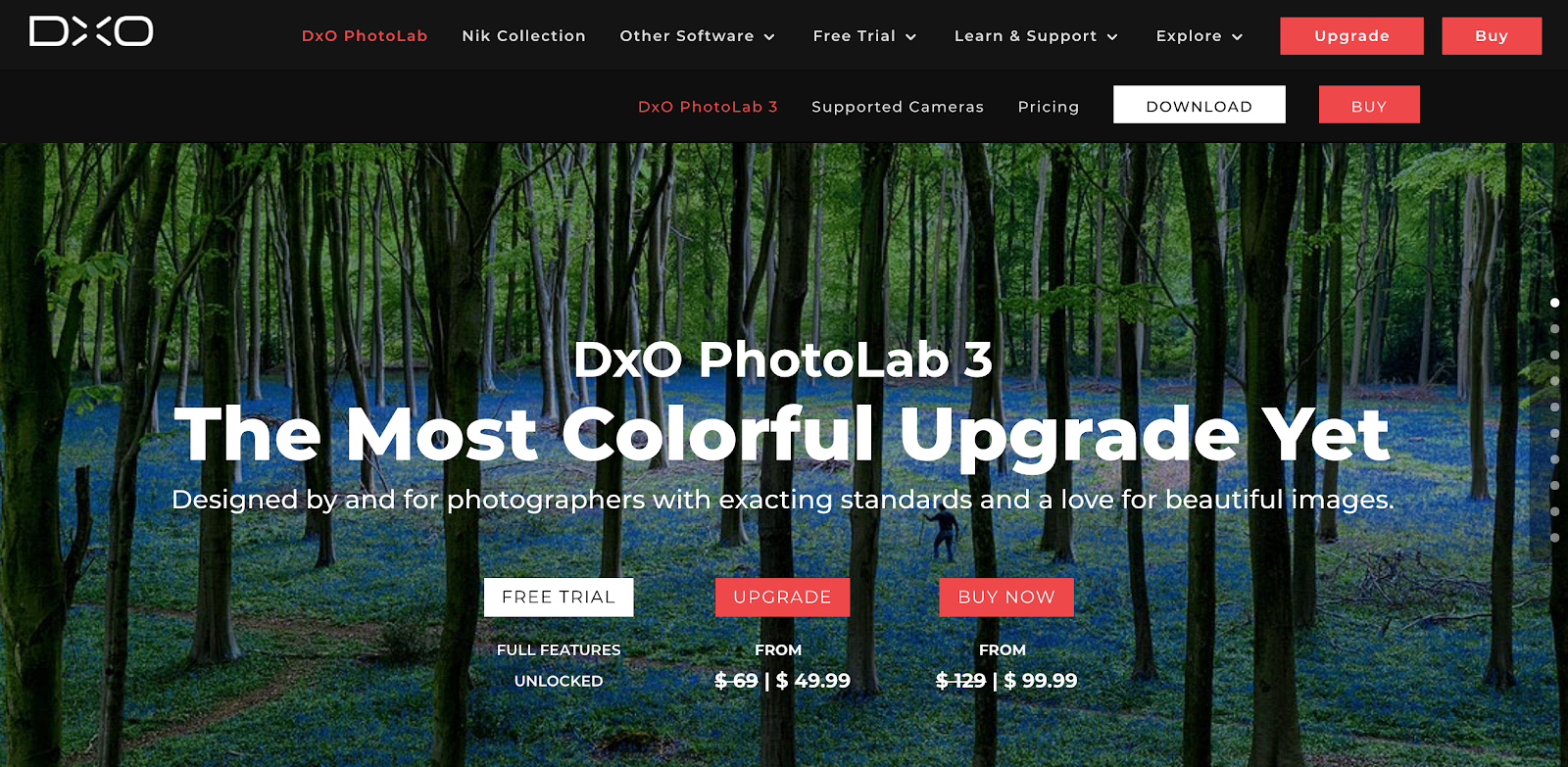Viewport: 1568px width, 767px height.
Task: Open the Learn & Support dropdown
Action: tap(1036, 36)
